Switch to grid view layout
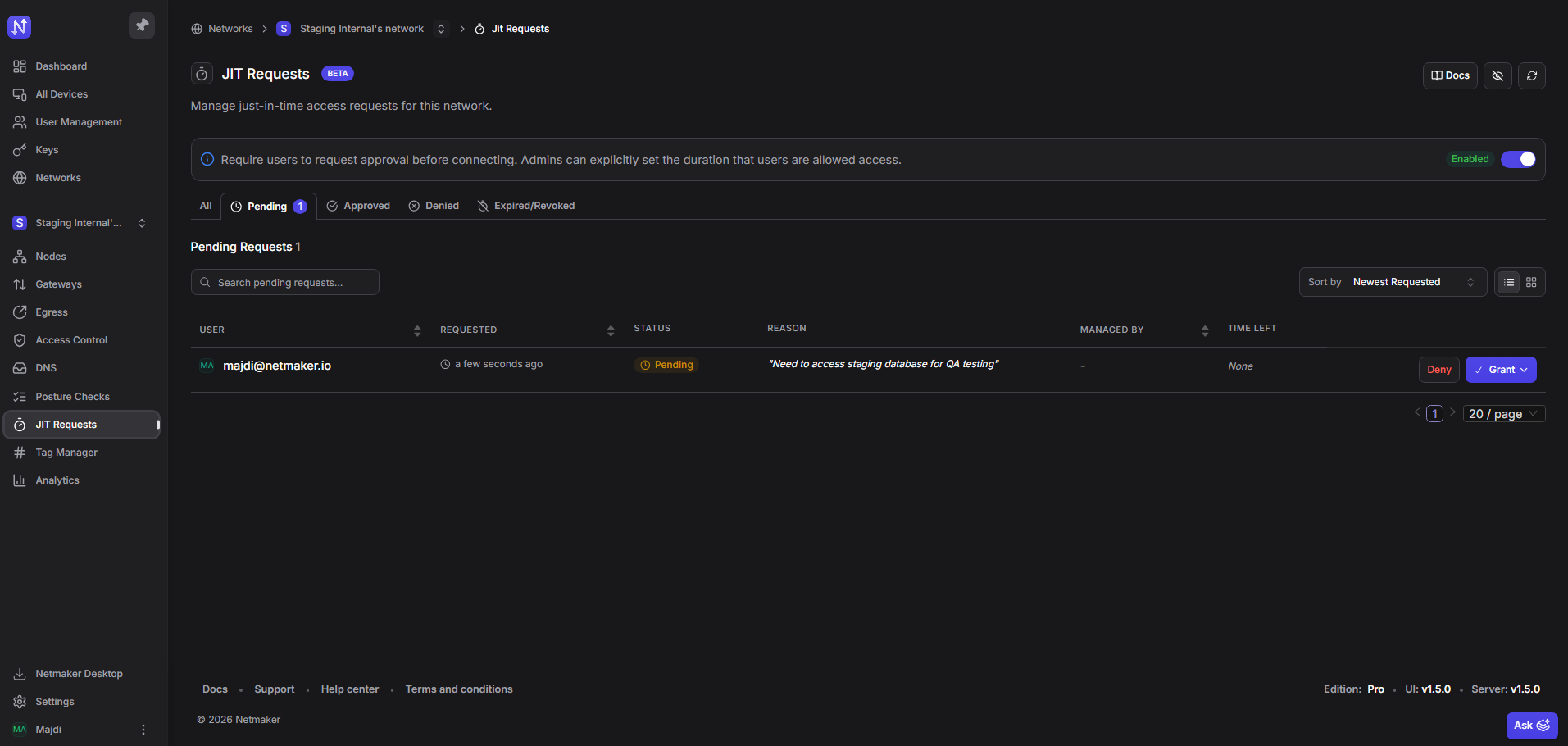Viewport: 1568px width, 746px height. 1531,282
